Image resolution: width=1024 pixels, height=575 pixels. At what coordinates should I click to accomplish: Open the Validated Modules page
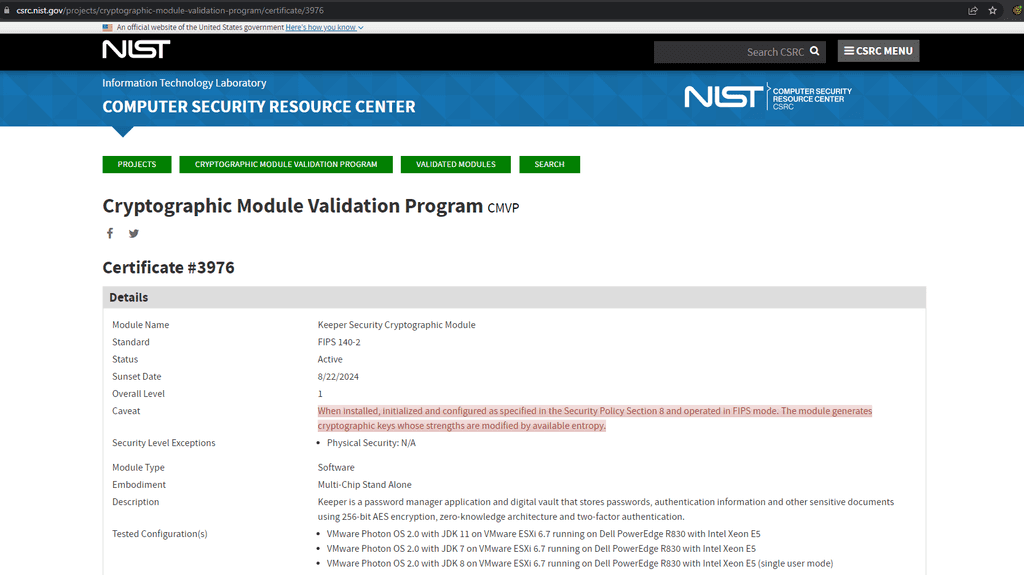pyautogui.click(x=456, y=164)
